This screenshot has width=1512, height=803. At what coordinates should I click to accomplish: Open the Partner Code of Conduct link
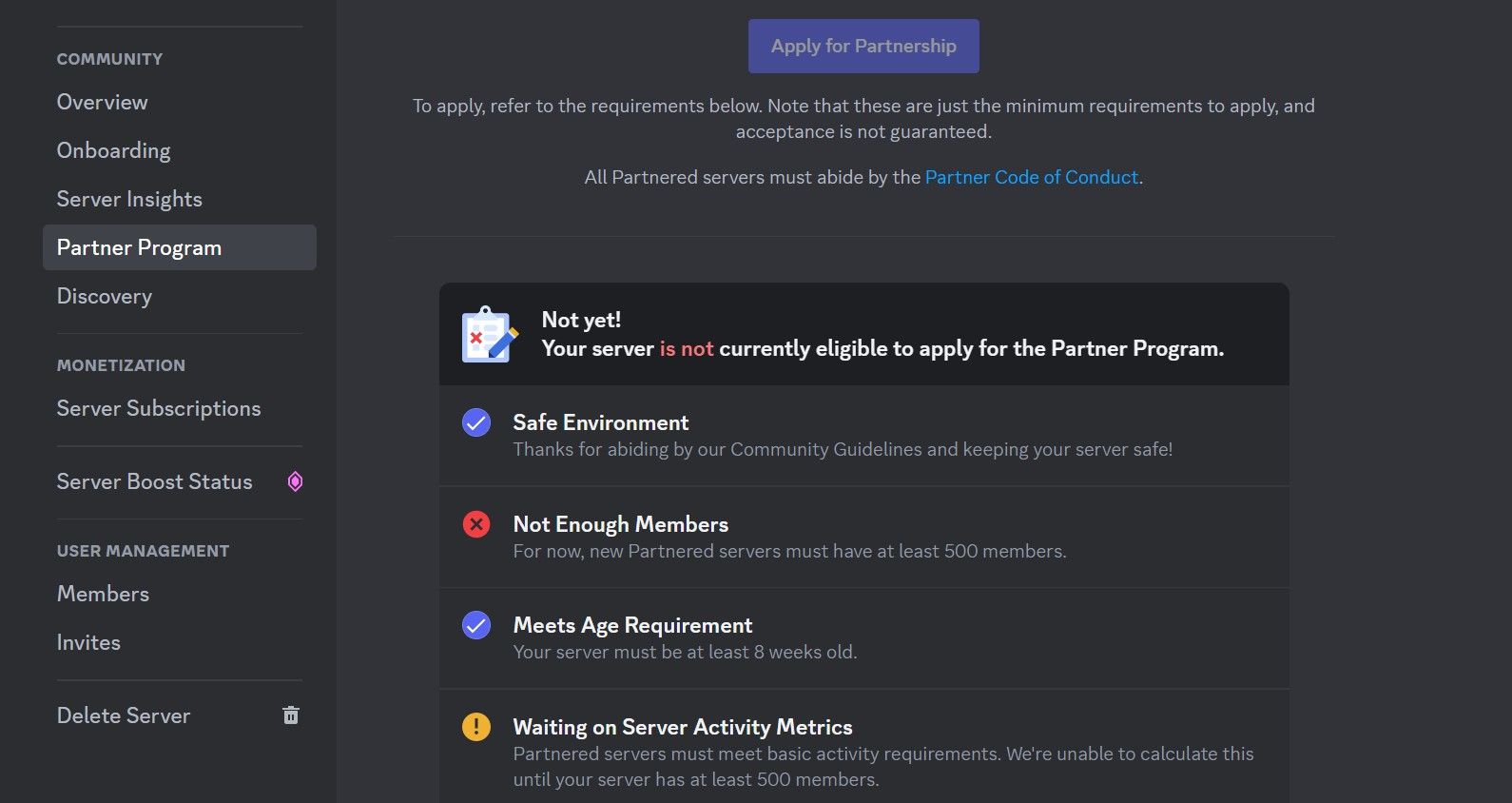1031,177
